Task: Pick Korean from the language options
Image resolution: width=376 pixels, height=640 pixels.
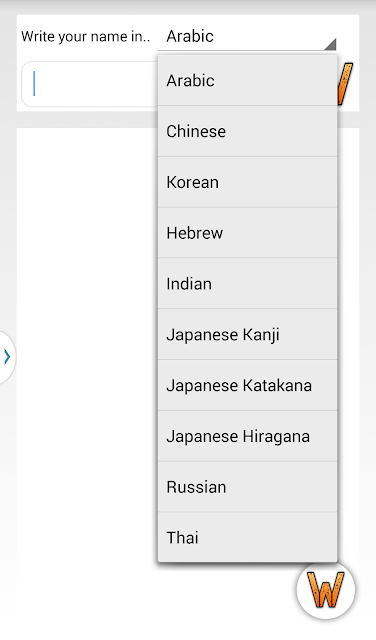Action: (247, 182)
